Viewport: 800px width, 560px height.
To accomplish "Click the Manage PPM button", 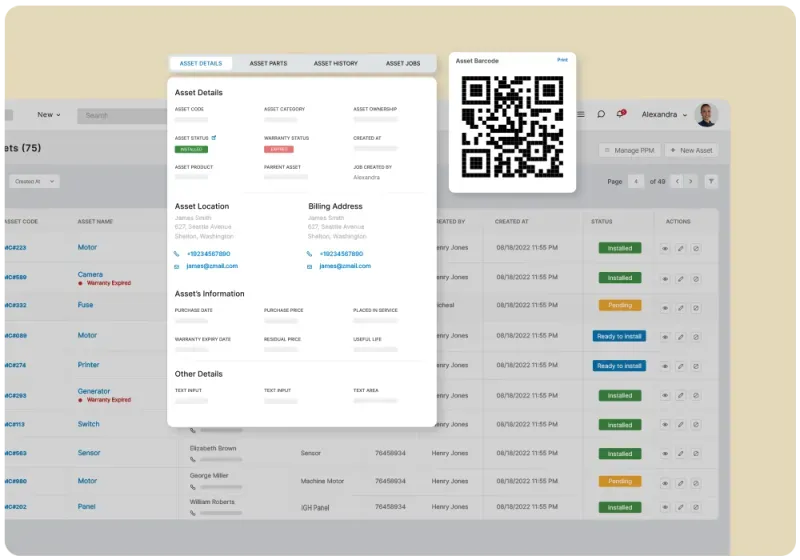I will click(x=630, y=150).
